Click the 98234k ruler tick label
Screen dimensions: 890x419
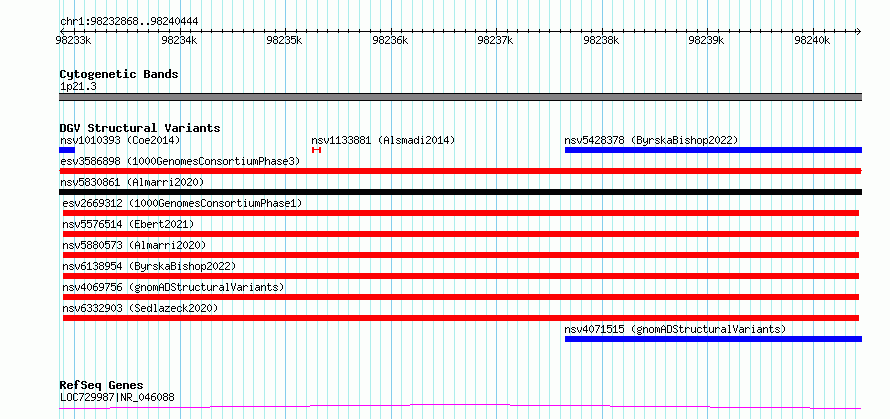179,40
